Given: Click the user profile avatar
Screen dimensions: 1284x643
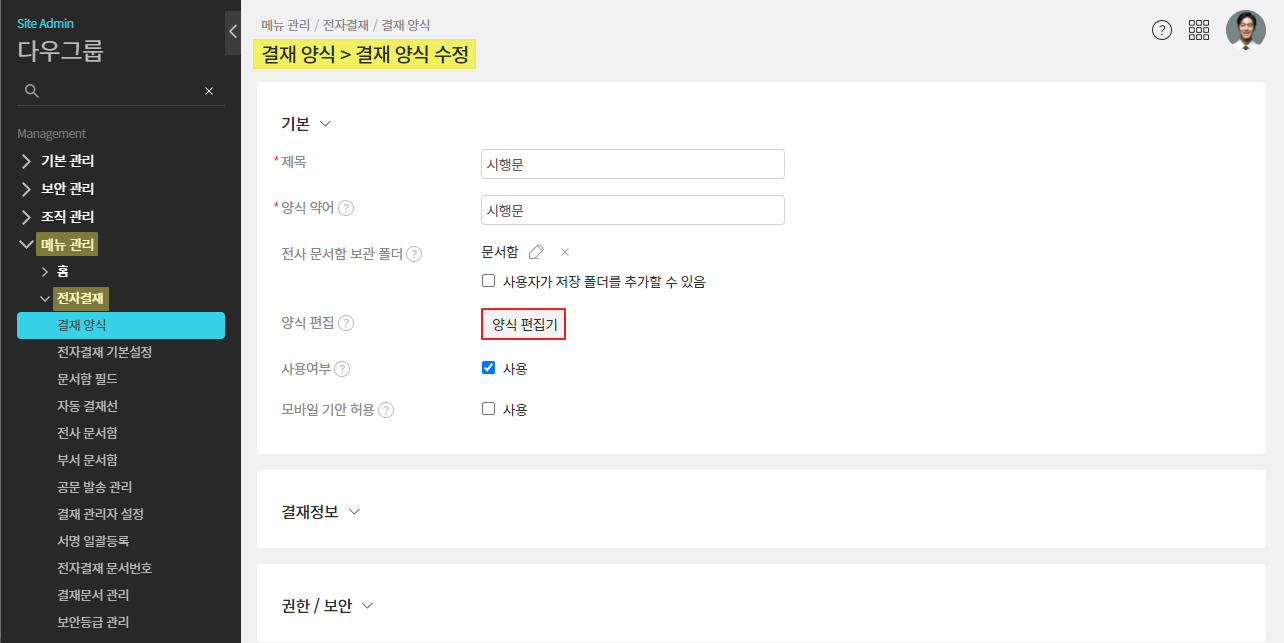Looking at the screenshot, I should point(1245,30).
